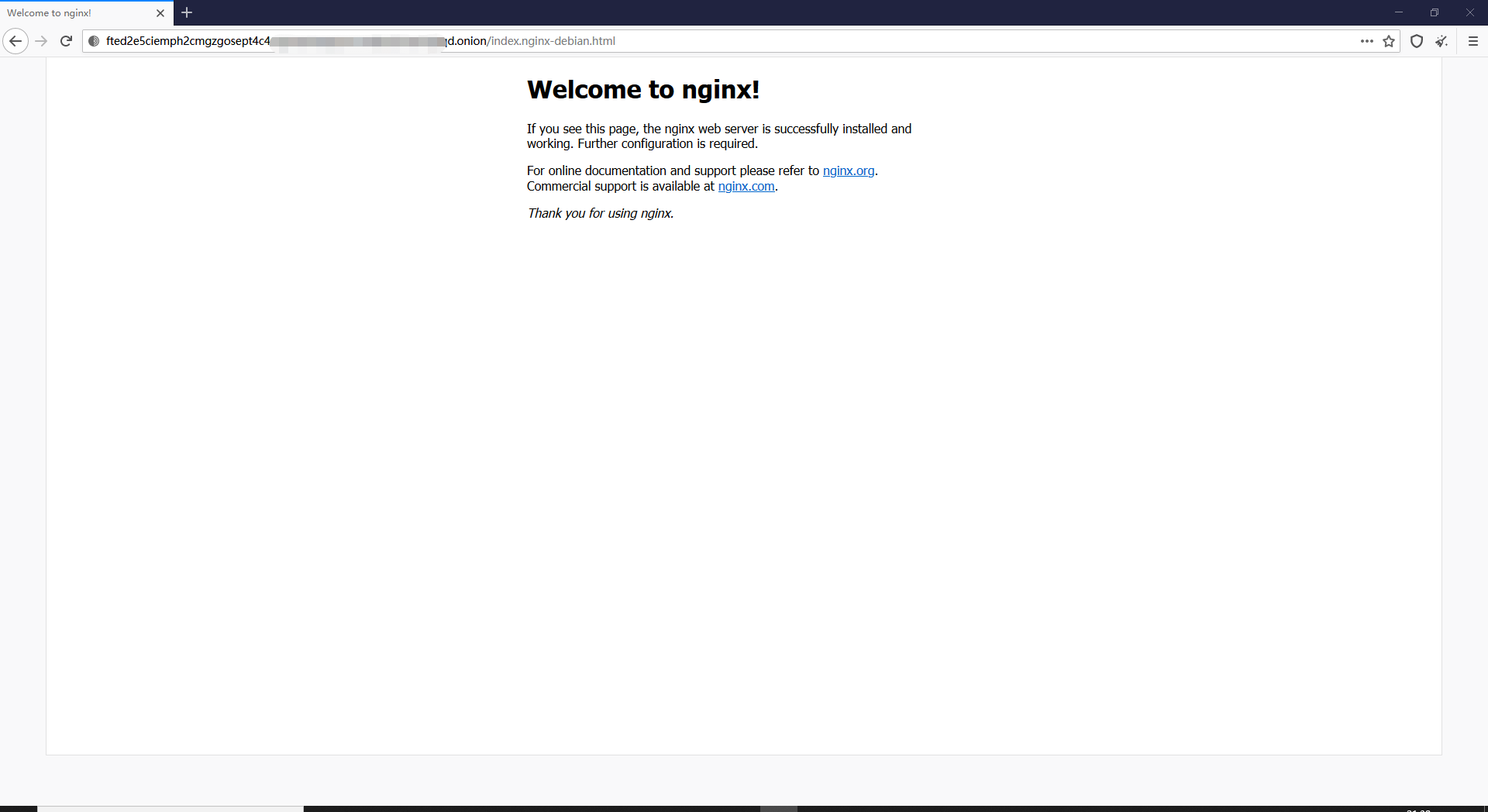Open the nginx.com commercial support link
The width and height of the screenshot is (1488, 812).
[746, 186]
